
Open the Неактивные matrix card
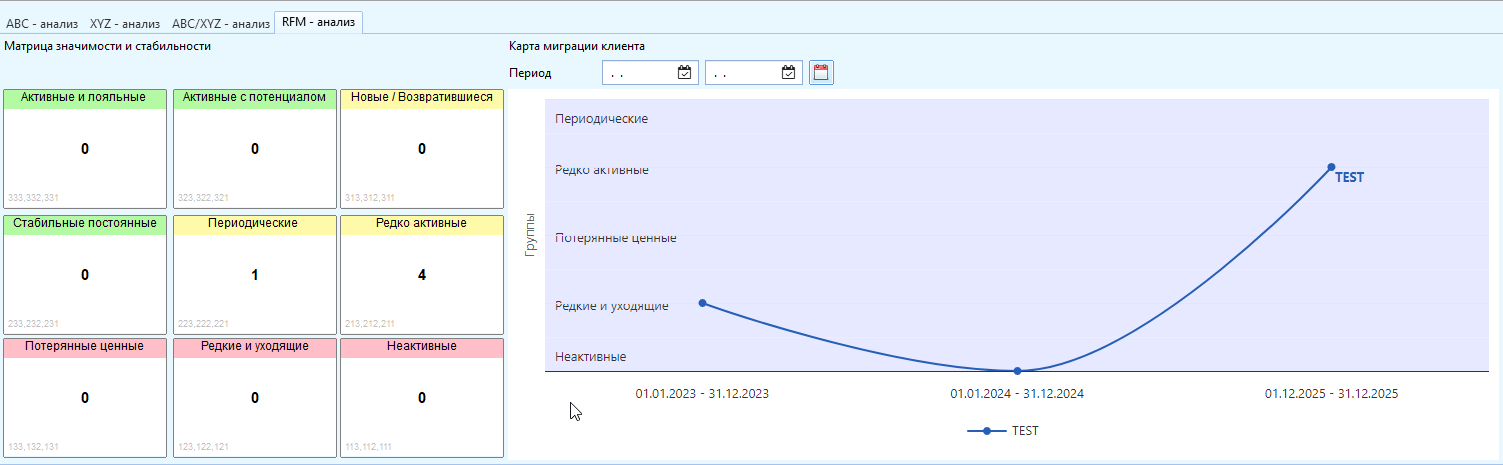pyautogui.click(x=422, y=397)
